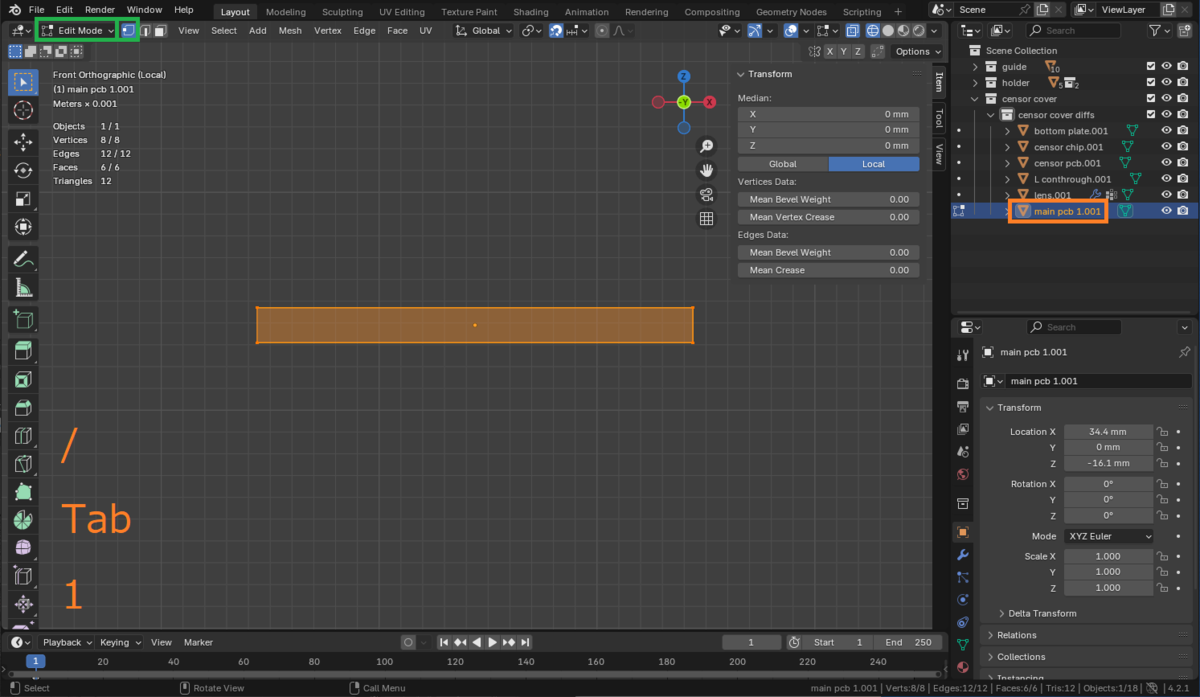Image resolution: width=1200 pixels, height=697 pixels.
Task: Click the Mean Crease value slider
Action: (x=828, y=270)
